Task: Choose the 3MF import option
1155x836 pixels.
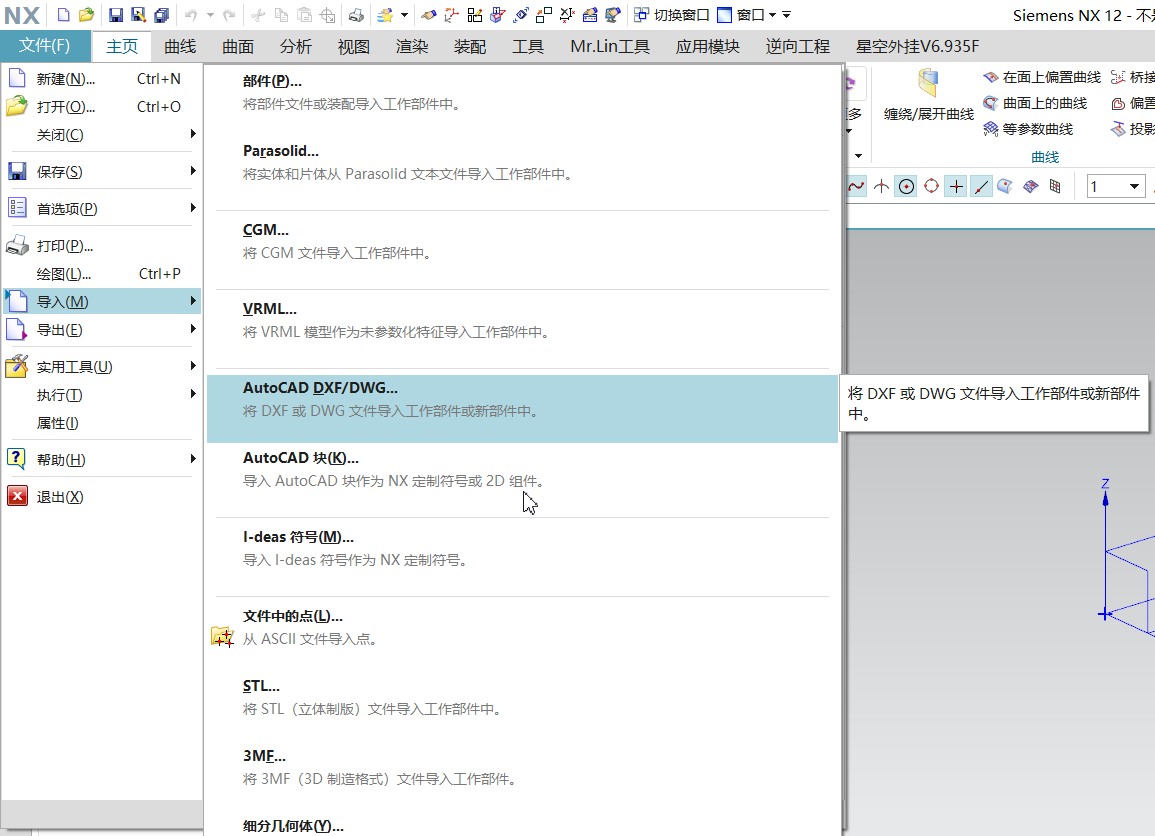Action: [522, 767]
